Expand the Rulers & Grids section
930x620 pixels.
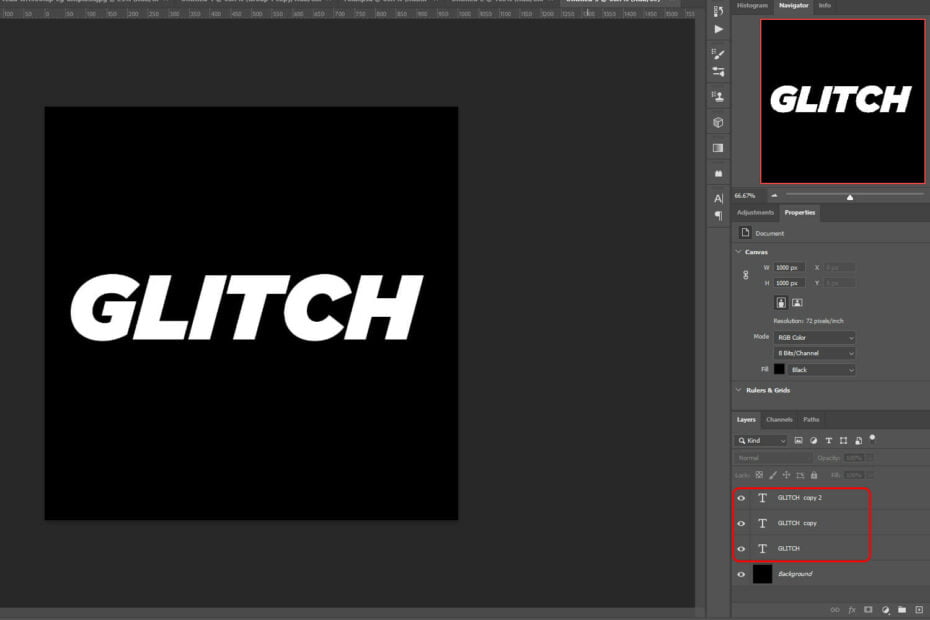[x=739, y=390]
